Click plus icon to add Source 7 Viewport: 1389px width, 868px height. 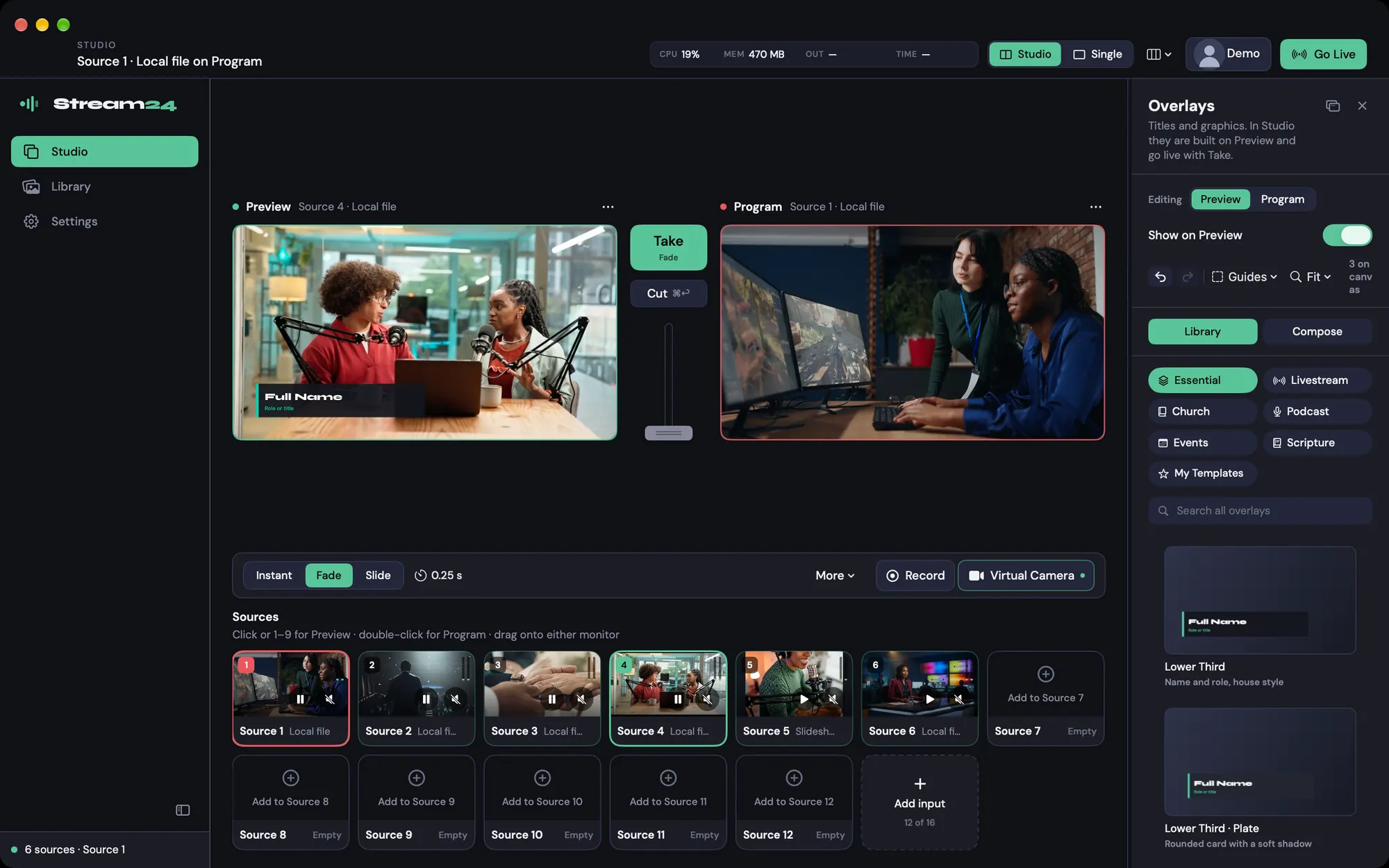coord(1045,674)
